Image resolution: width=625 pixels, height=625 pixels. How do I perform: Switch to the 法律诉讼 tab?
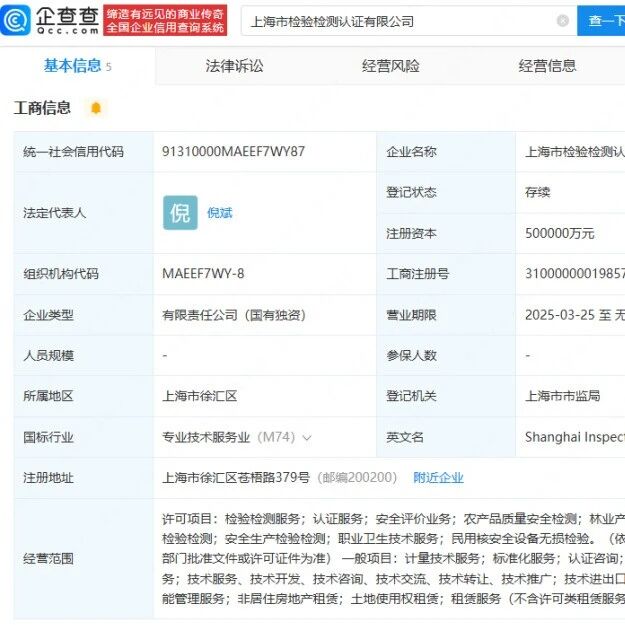234,66
